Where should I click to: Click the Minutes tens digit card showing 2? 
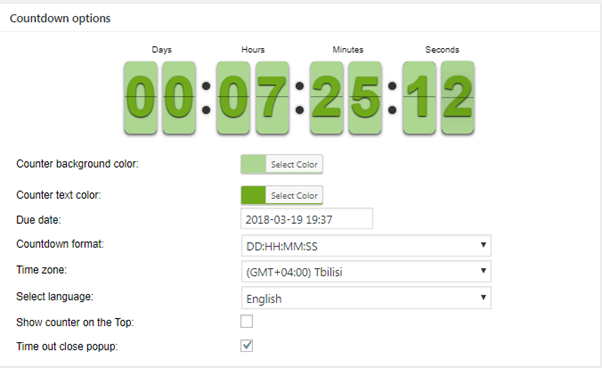pyautogui.click(x=327, y=98)
